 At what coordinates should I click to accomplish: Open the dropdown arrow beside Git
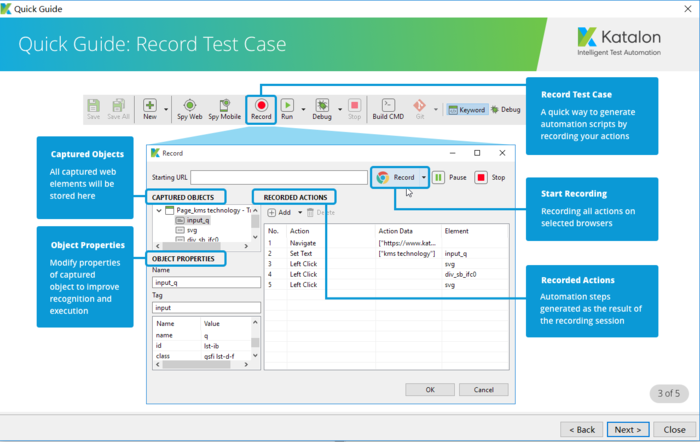(x=436, y=109)
